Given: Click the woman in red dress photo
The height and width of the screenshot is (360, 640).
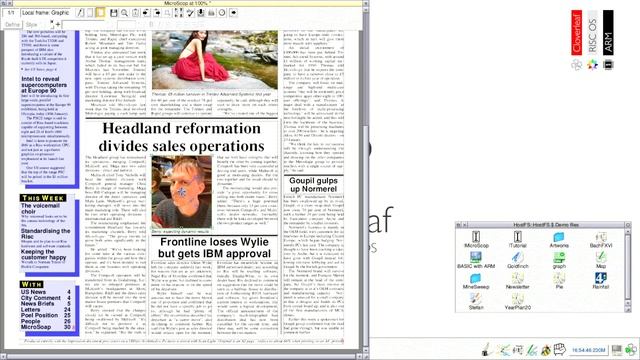Looking at the screenshot, I should 215,60.
